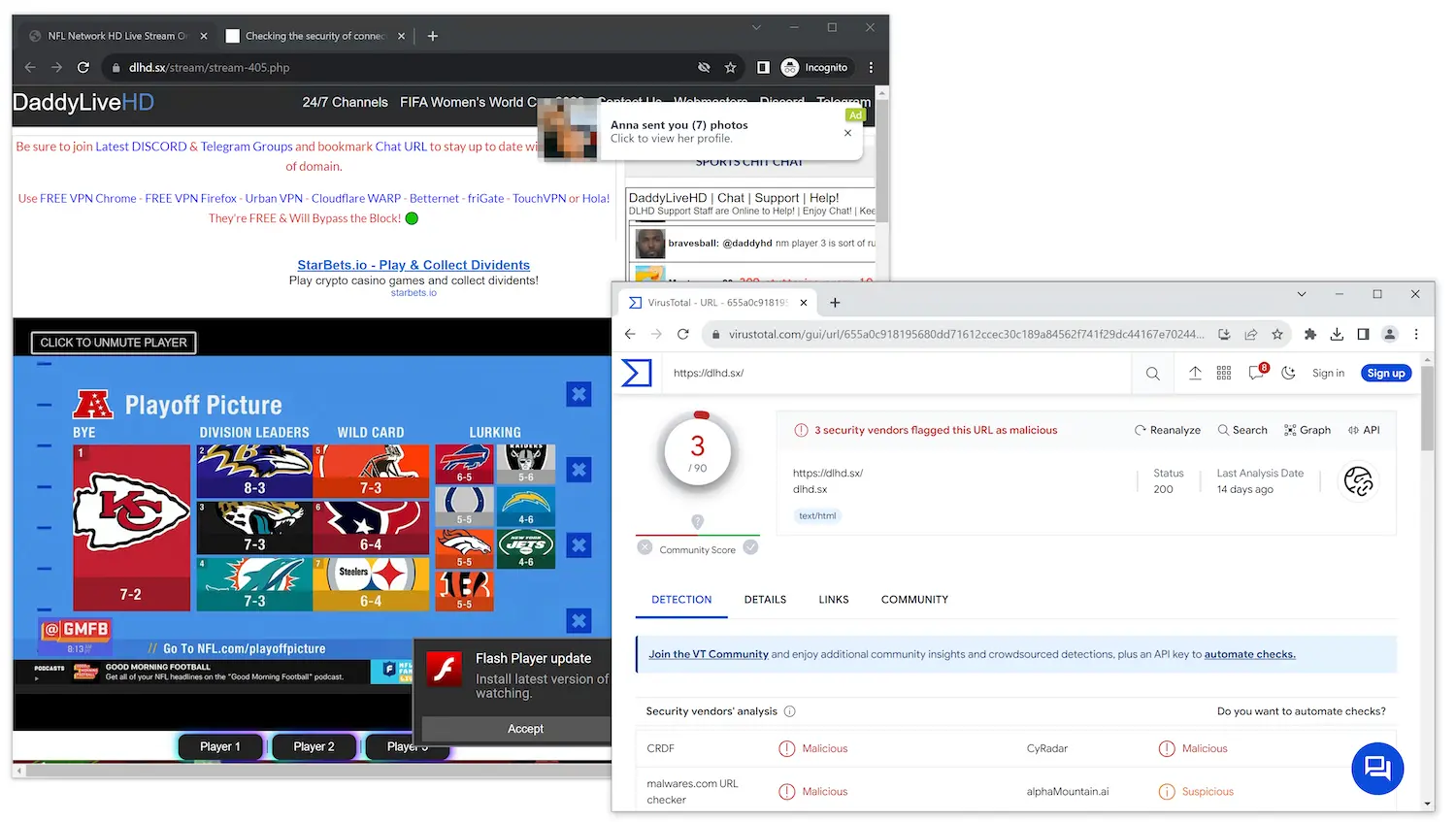Image resolution: width=1456 pixels, height=822 pixels.
Task: Vote negative on Community Score
Action: coord(645,548)
